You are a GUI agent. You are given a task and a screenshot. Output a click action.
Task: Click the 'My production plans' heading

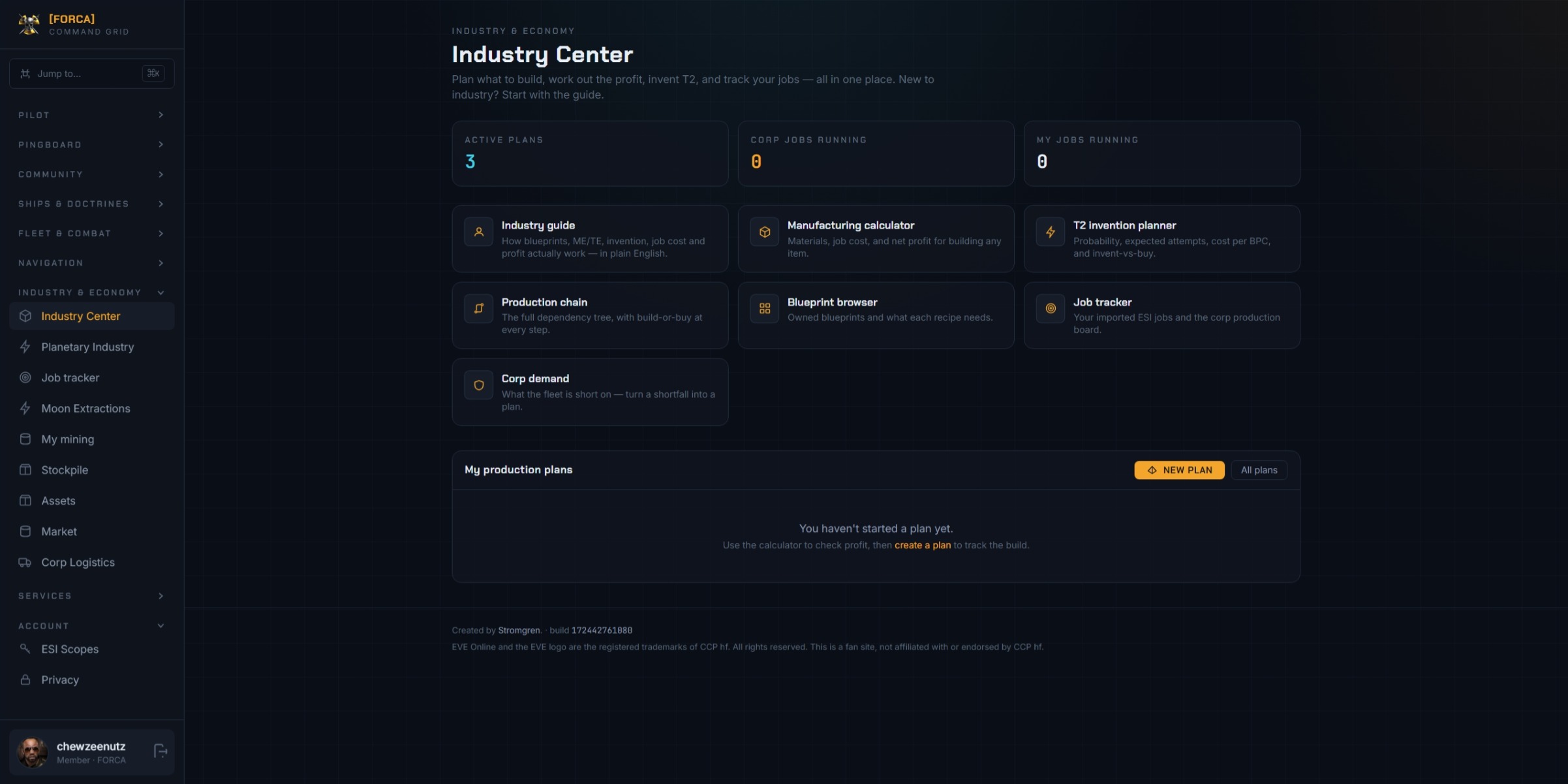point(518,469)
